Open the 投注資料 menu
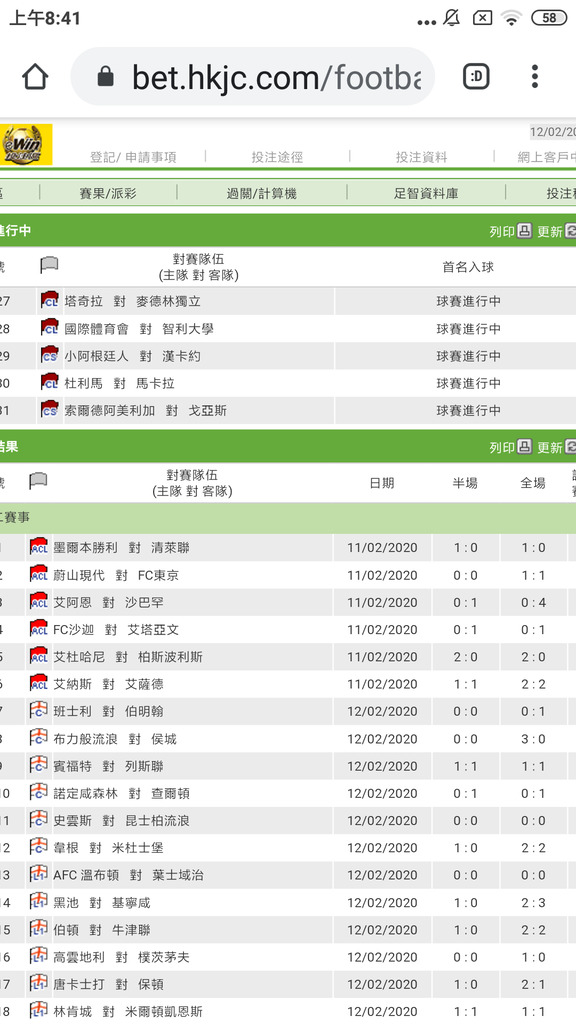This screenshot has width=576, height=1024. pos(421,157)
